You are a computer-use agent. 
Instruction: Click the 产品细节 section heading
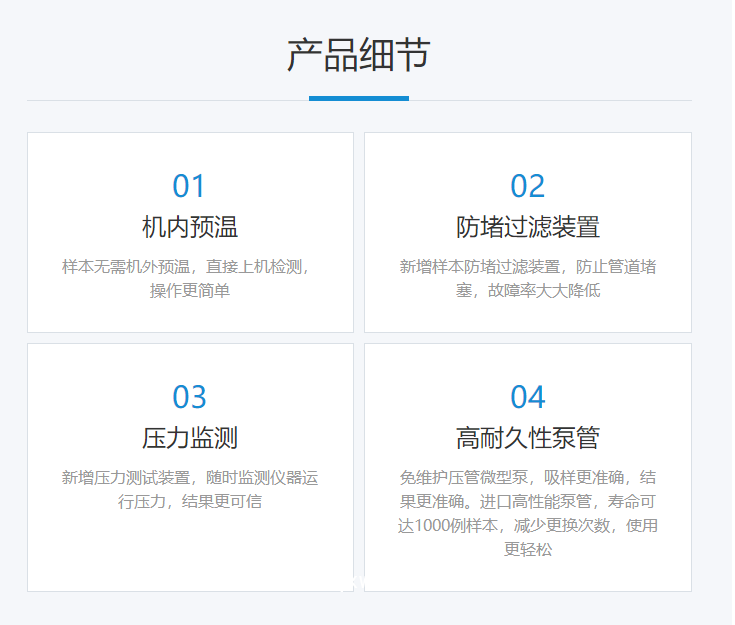(x=358, y=55)
